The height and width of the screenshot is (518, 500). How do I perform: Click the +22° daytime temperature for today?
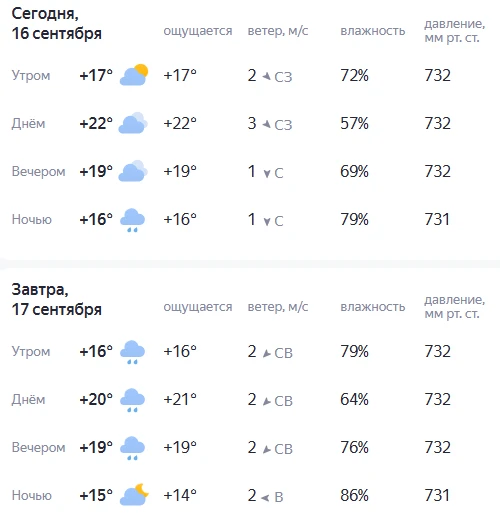96,123
